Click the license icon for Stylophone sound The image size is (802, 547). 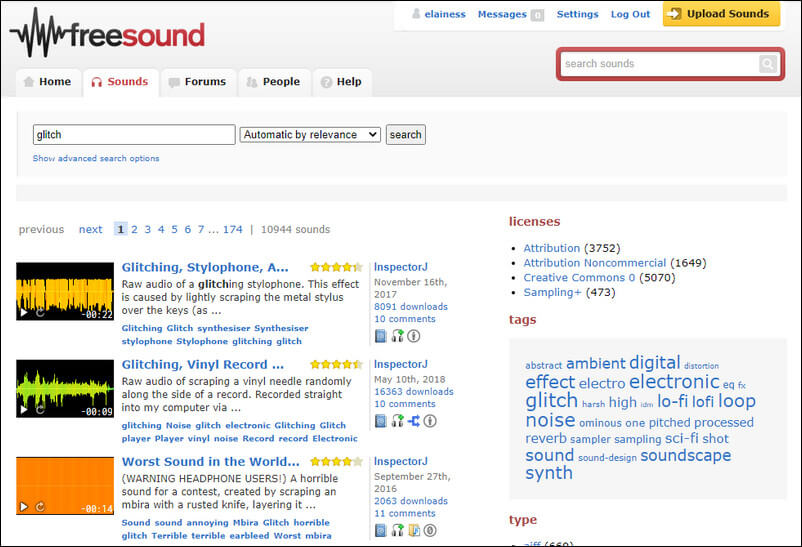click(x=414, y=336)
